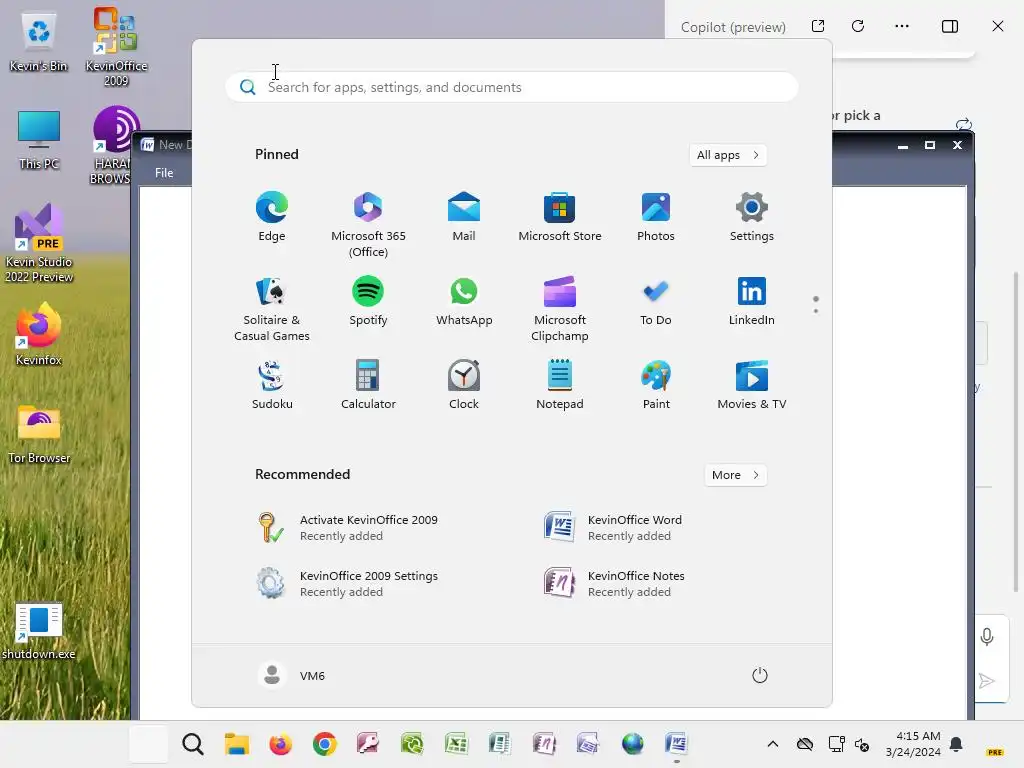Select the Kevinfox desktop shortcut
The height and width of the screenshot is (768, 1024).
click(x=39, y=334)
